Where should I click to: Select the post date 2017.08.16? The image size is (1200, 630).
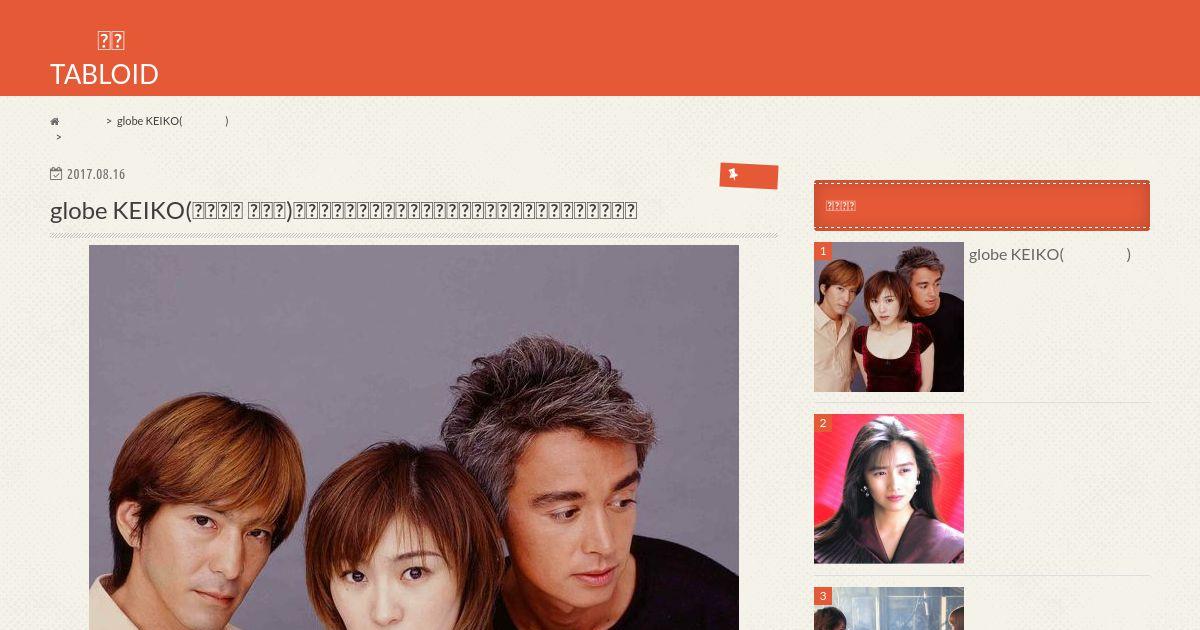pyautogui.click(x=96, y=174)
